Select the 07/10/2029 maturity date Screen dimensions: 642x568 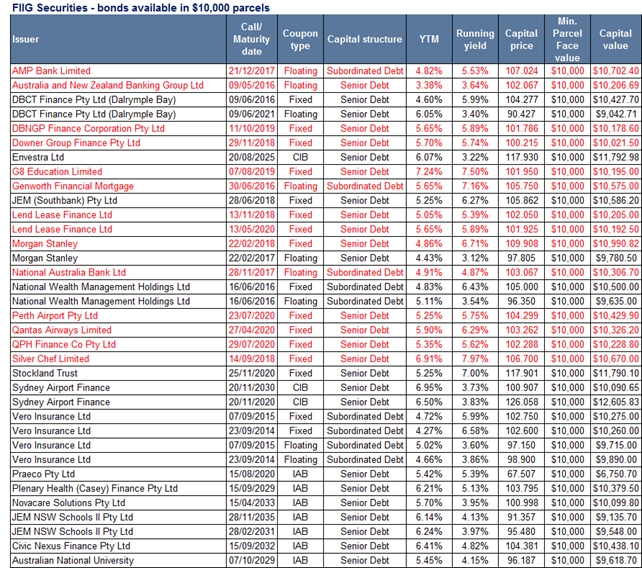pos(252,560)
